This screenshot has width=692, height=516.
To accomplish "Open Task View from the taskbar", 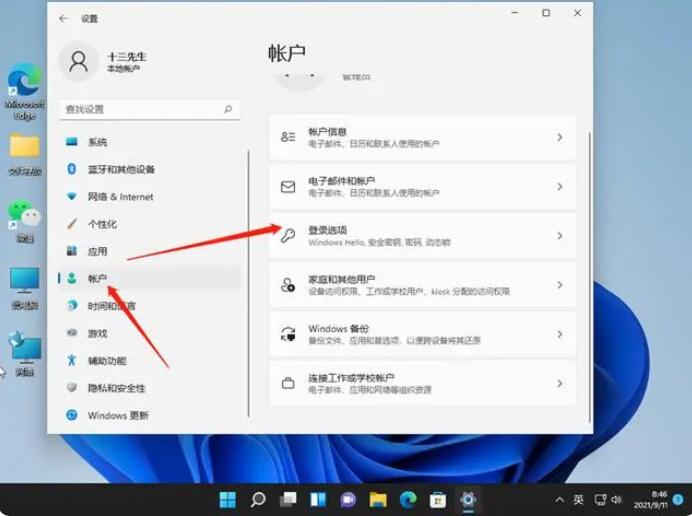I will tap(288, 500).
